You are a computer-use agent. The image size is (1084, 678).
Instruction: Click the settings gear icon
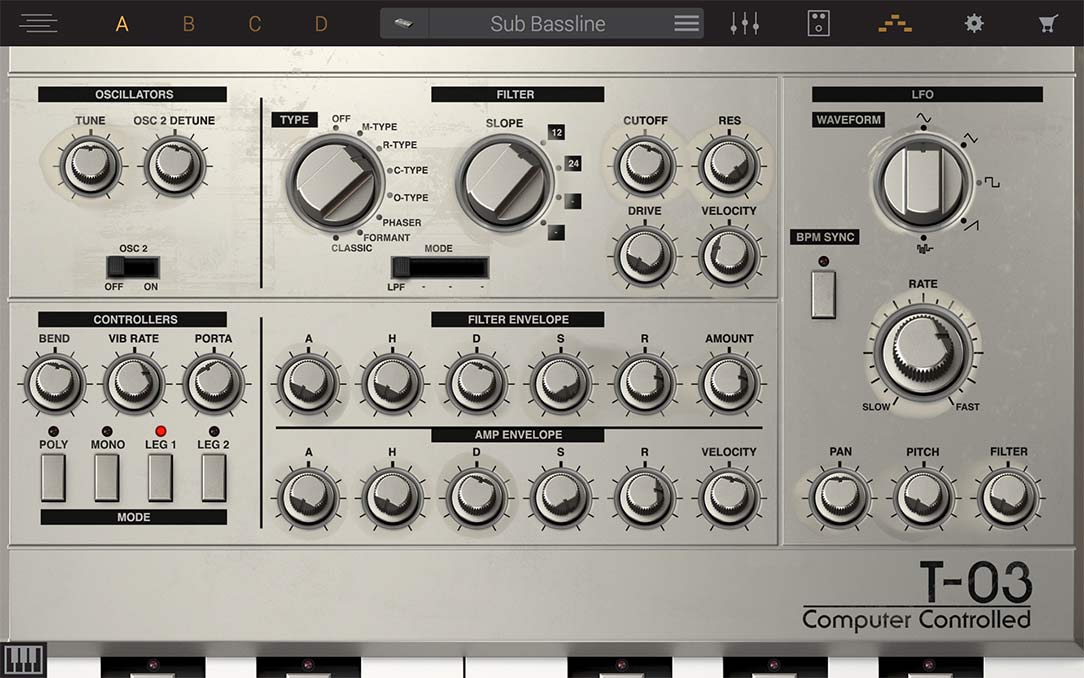[973, 24]
